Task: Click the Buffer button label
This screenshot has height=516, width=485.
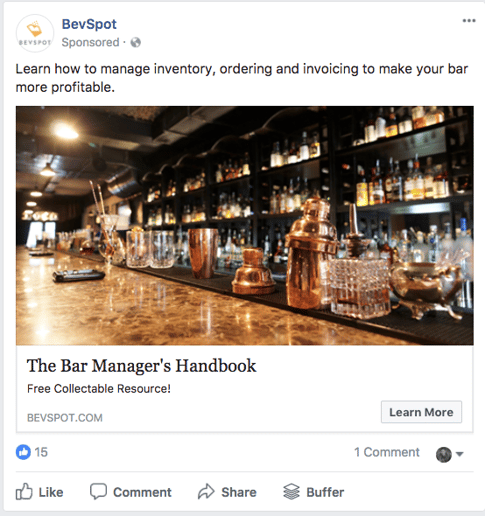Action: point(325,492)
